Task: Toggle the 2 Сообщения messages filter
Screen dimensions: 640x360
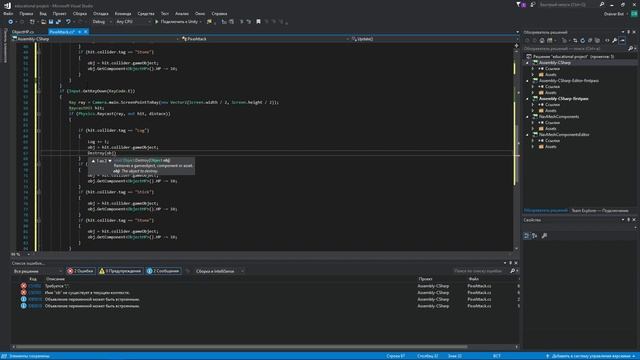Action: [x=163, y=271]
